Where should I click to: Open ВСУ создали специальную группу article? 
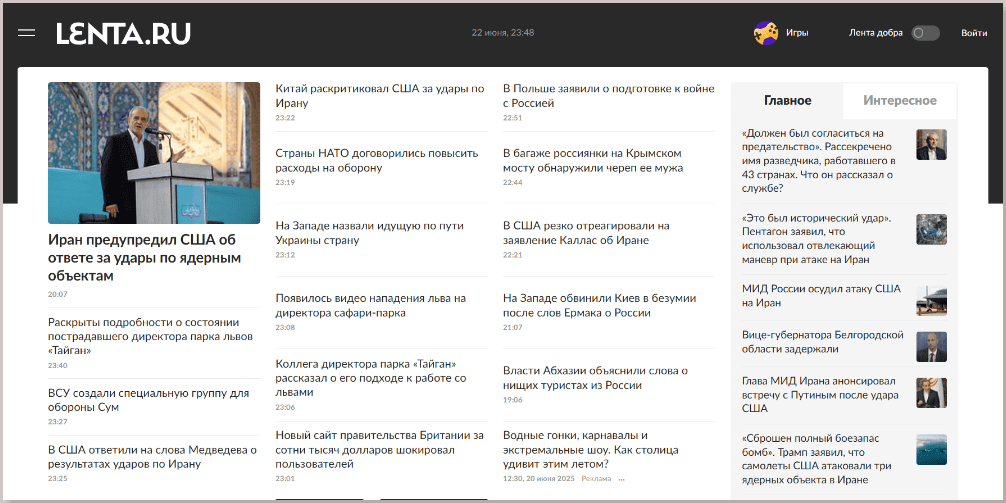tap(148, 400)
